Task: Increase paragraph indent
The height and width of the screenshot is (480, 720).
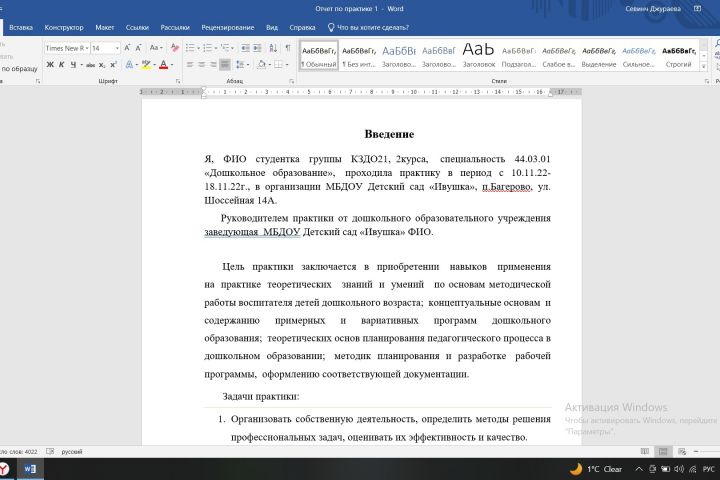Action: (x=257, y=48)
